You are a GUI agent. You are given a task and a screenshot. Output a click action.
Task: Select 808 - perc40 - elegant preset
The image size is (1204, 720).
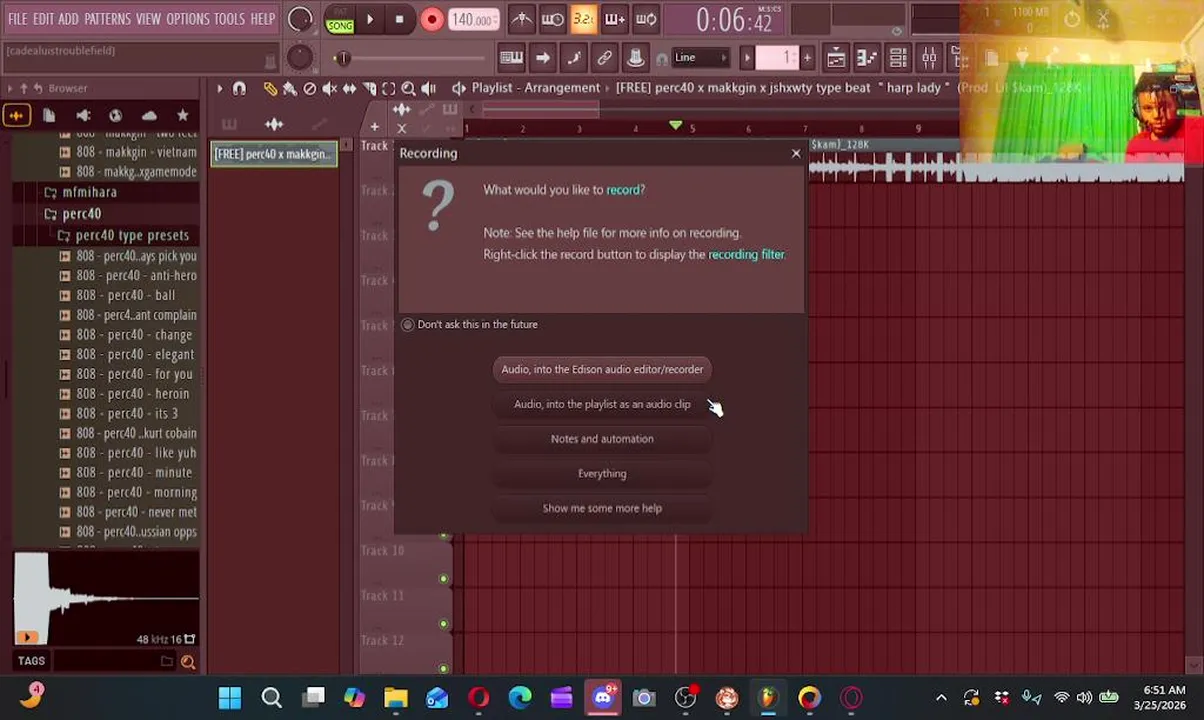[135, 354]
